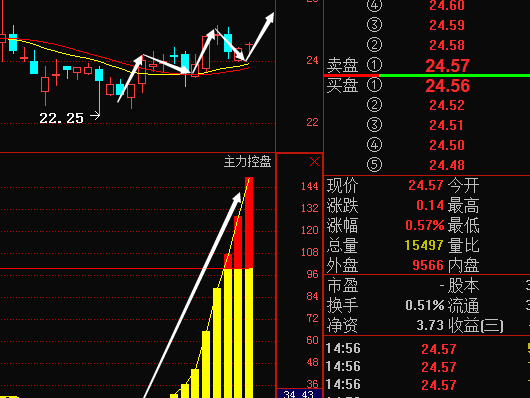Select the 24.56 best bid price

point(447,86)
